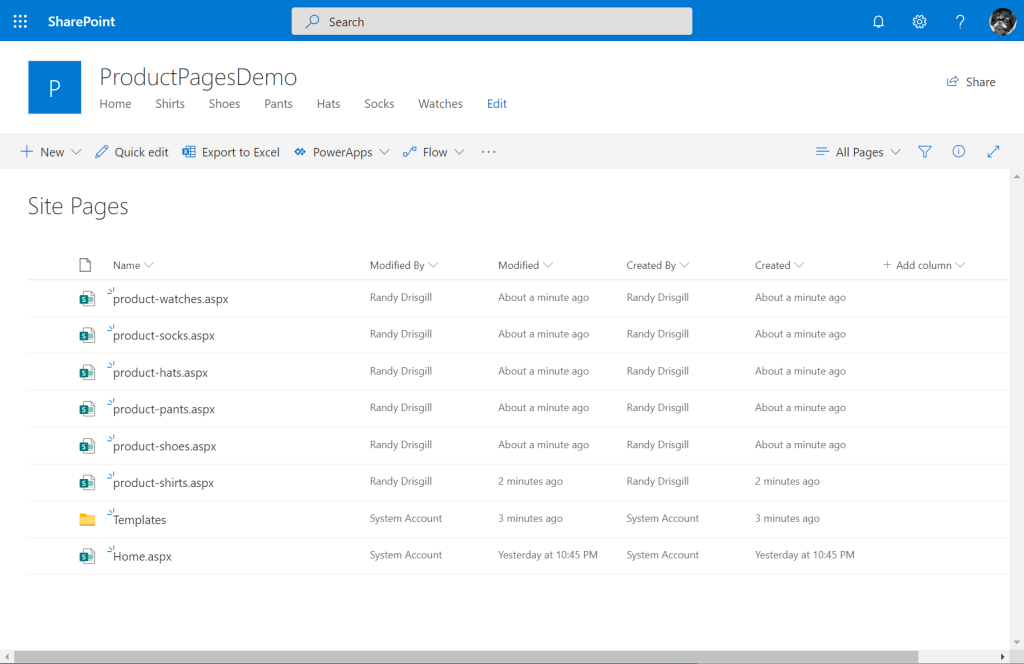This screenshot has height=664, width=1024.
Task: Click the horizontal scrollbar at bottom
Action: point(466,657)
